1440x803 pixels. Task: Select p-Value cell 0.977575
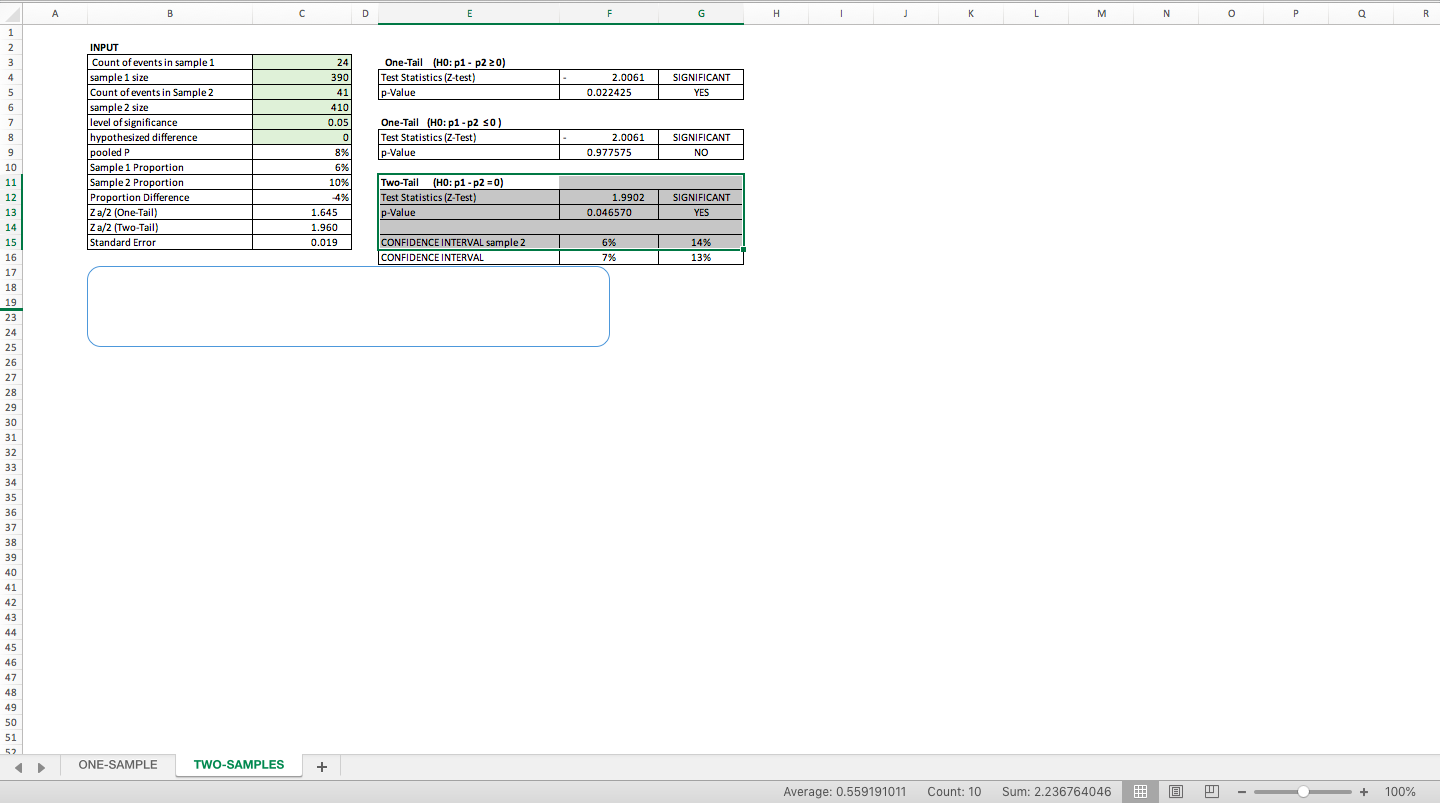point(609,152)
